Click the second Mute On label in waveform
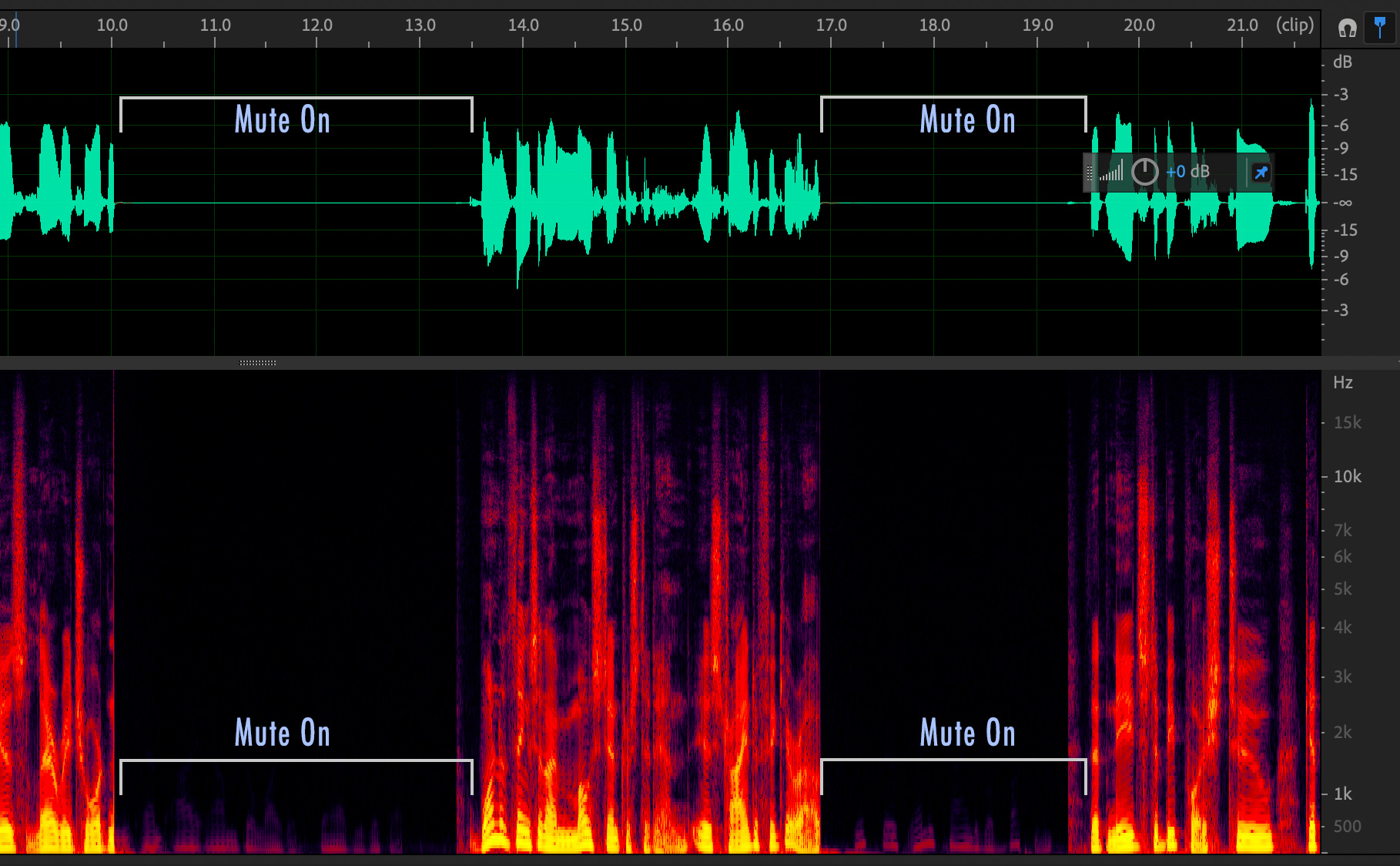This screenshot has width=1400, height=866. click(x=967, y=120)
